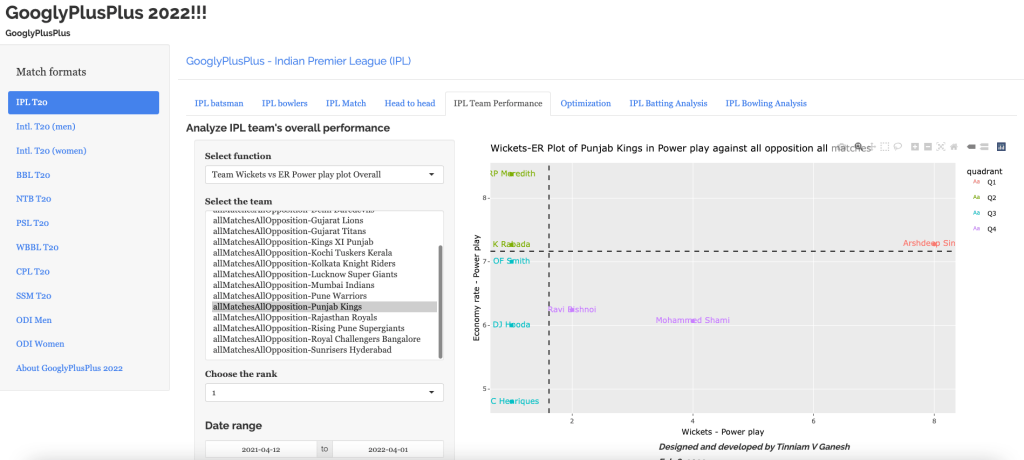
Task: Click the zoom out minus icon
Action: (x=928, y=147)
